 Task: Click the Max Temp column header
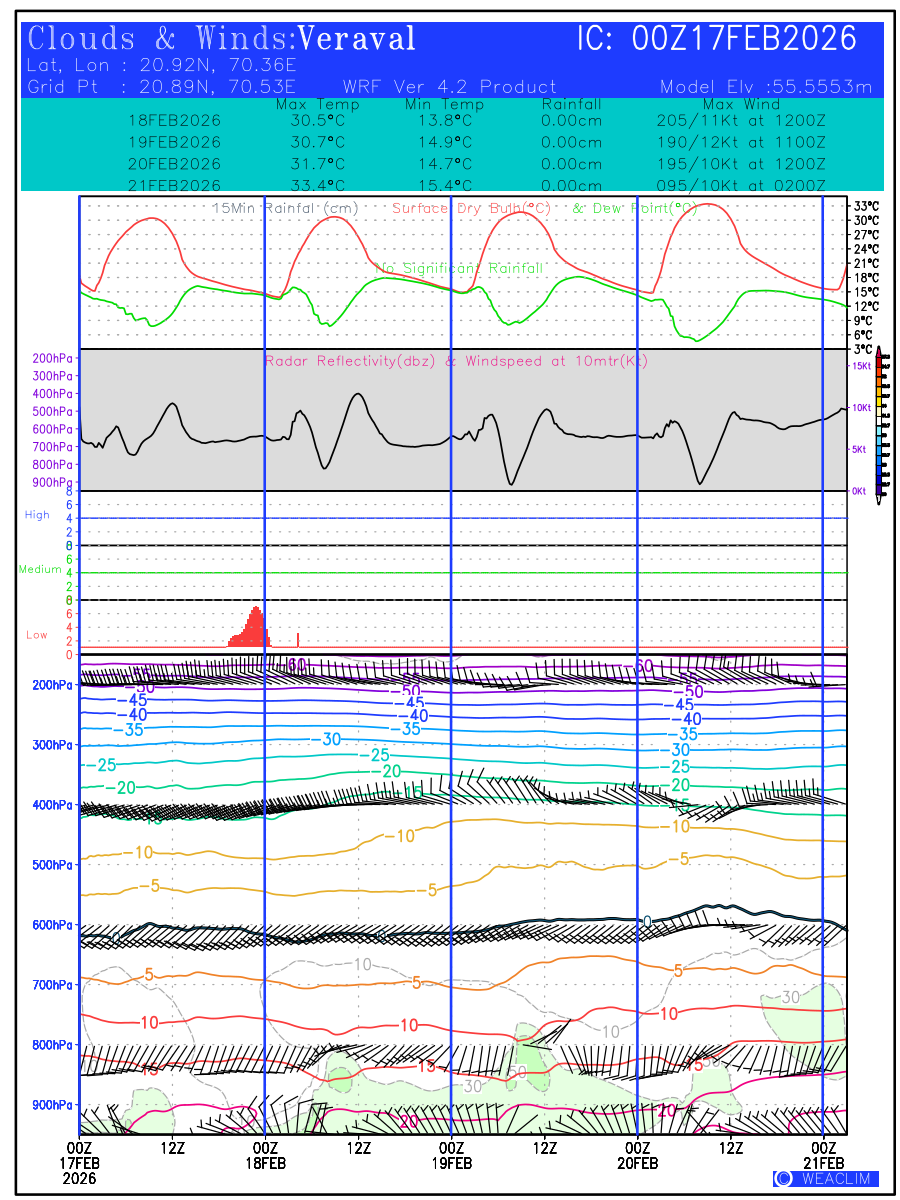[310, 104]
